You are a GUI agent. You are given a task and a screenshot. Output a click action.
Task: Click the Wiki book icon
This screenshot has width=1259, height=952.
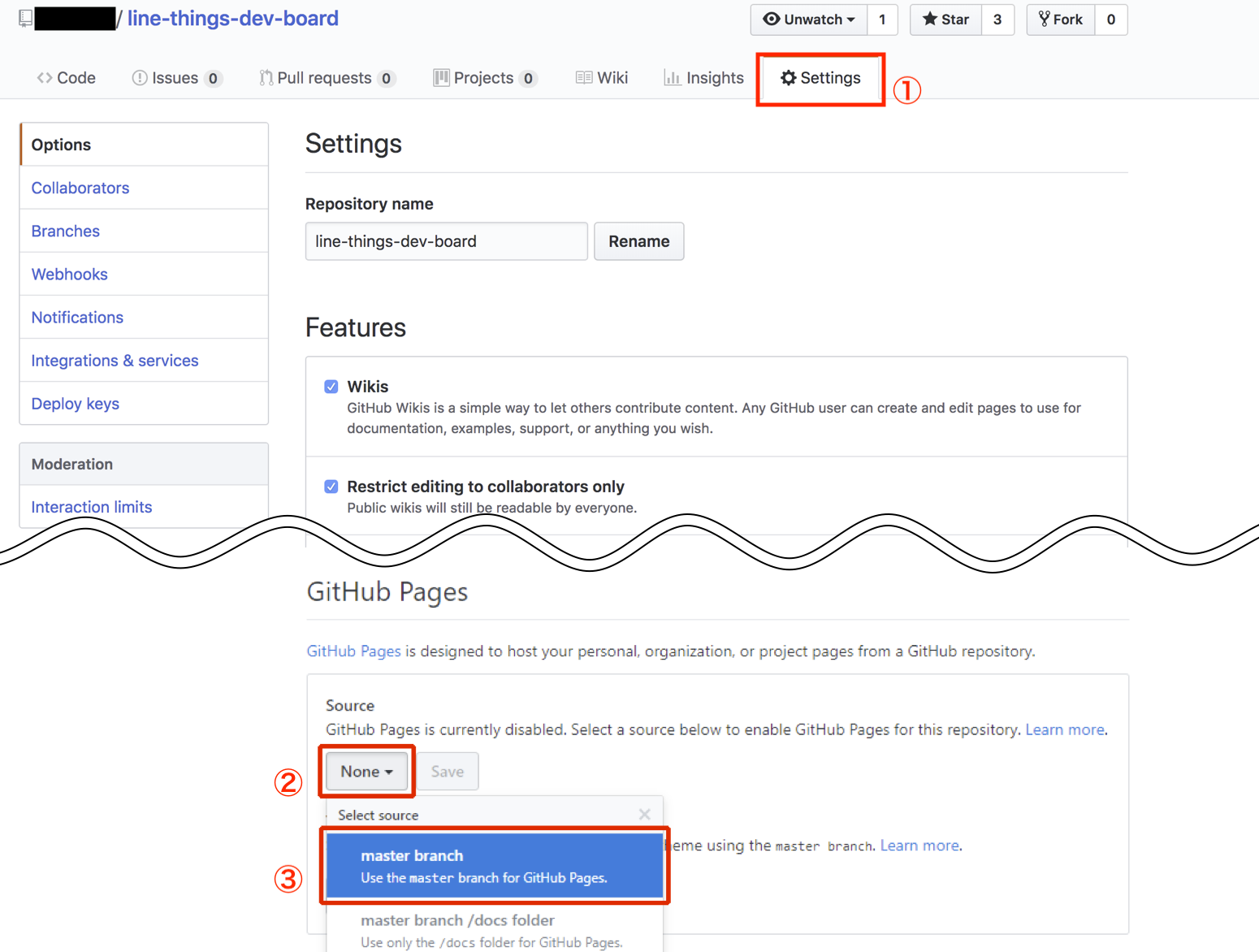[x=584, y=78]
